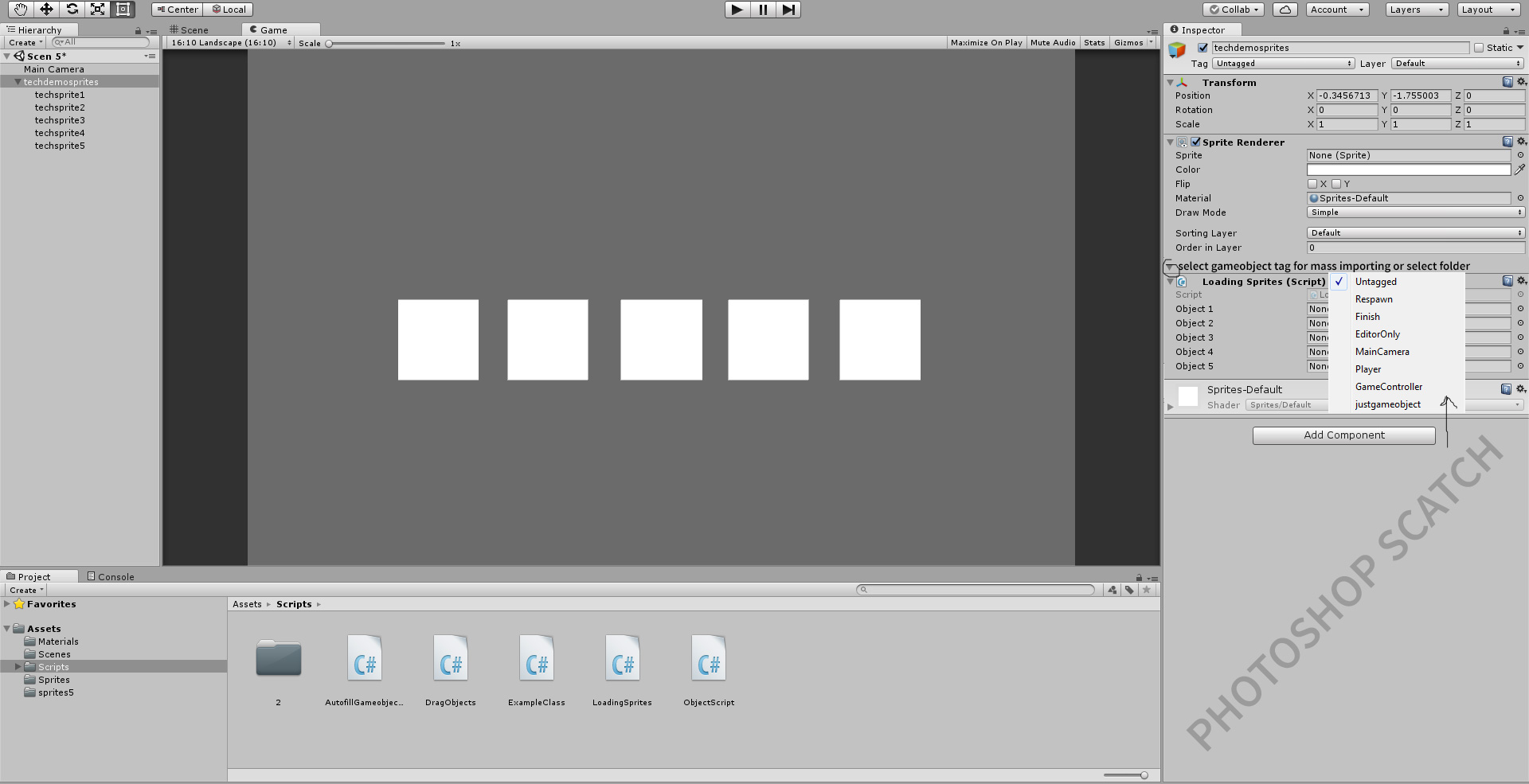This screenshot has width=1529, height=784.
Task: Open Hierarchy Create menu
Action: click(x=25, y=43)
